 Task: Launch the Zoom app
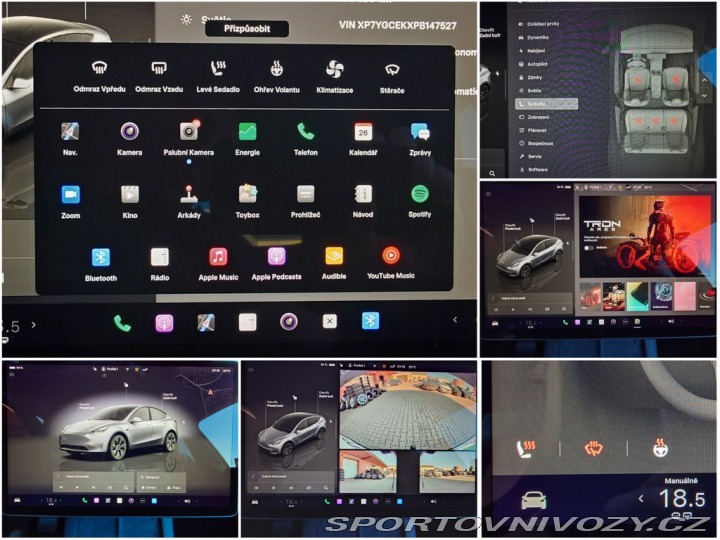(70, 194)
